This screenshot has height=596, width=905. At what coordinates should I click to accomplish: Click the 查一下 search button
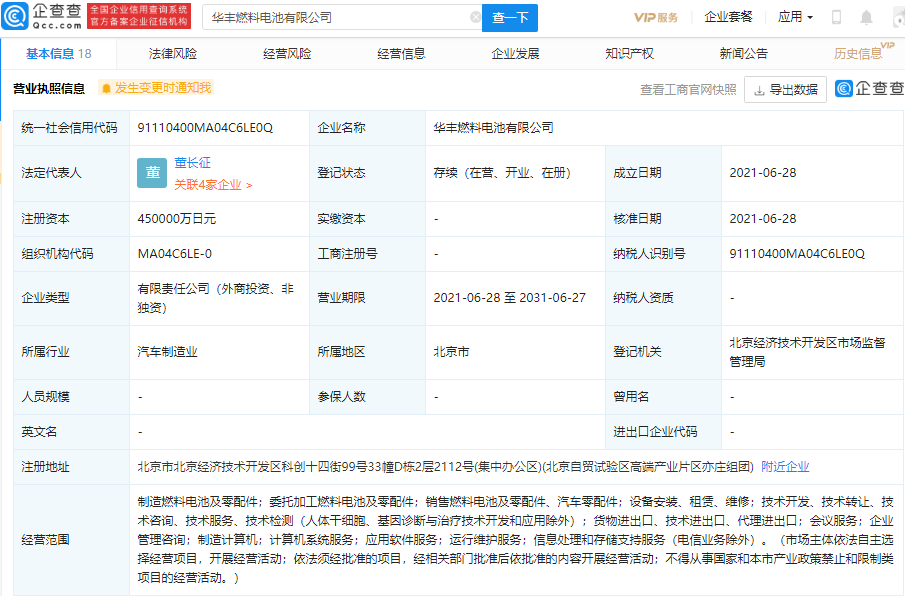[x=510, y=17]
